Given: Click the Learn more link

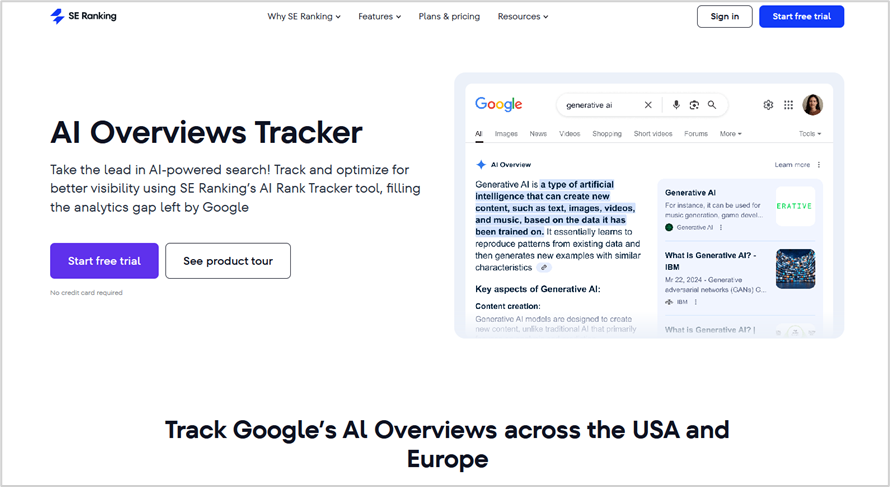Looking at the screenshot, I should pos(792,165).
